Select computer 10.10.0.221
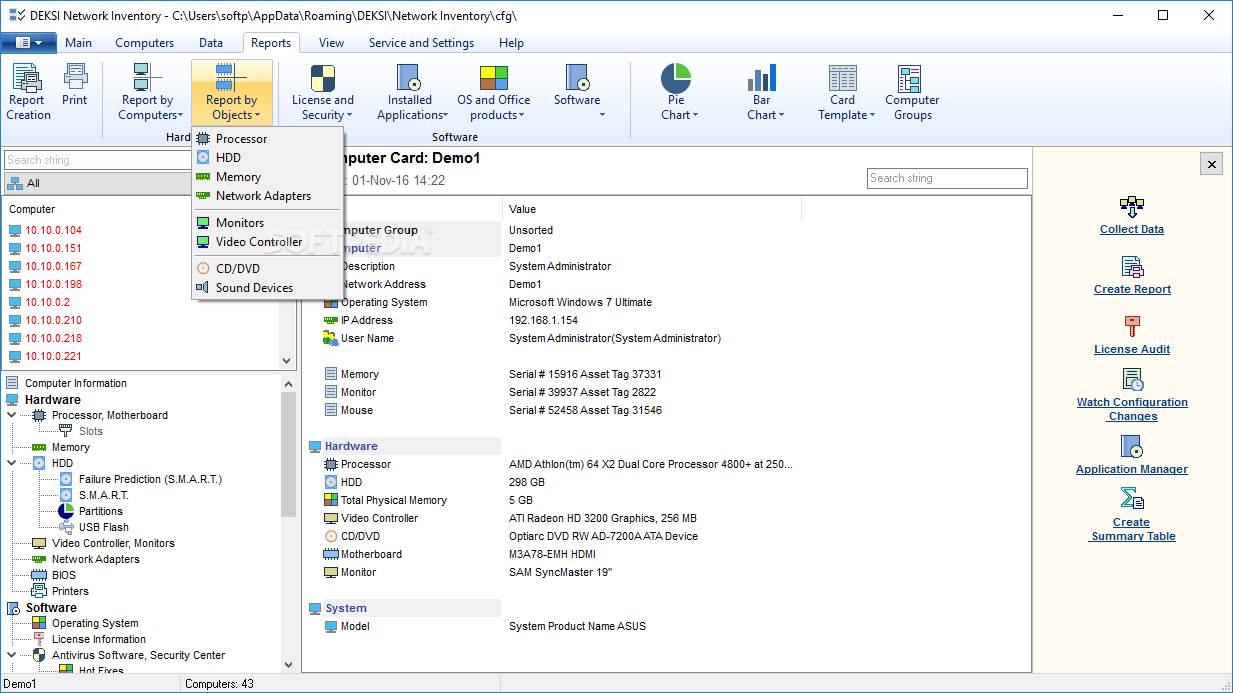Screen dimensions: 1233x693 click(x=54, y=356)
